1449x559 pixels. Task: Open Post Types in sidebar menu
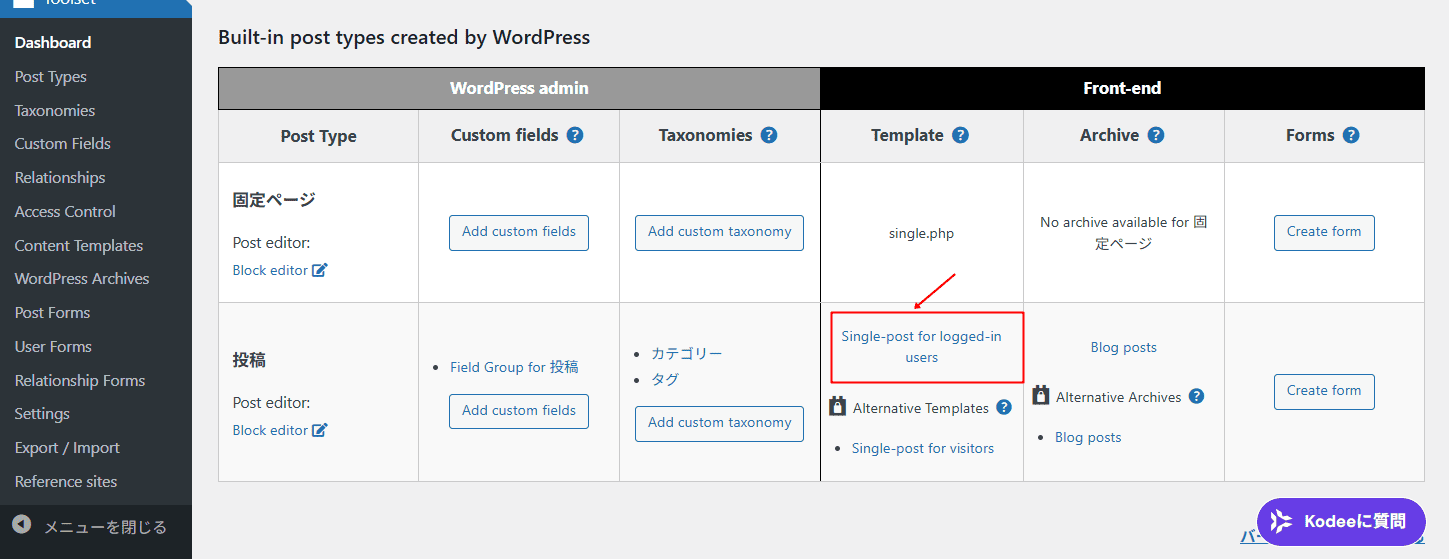pos(51,77)
